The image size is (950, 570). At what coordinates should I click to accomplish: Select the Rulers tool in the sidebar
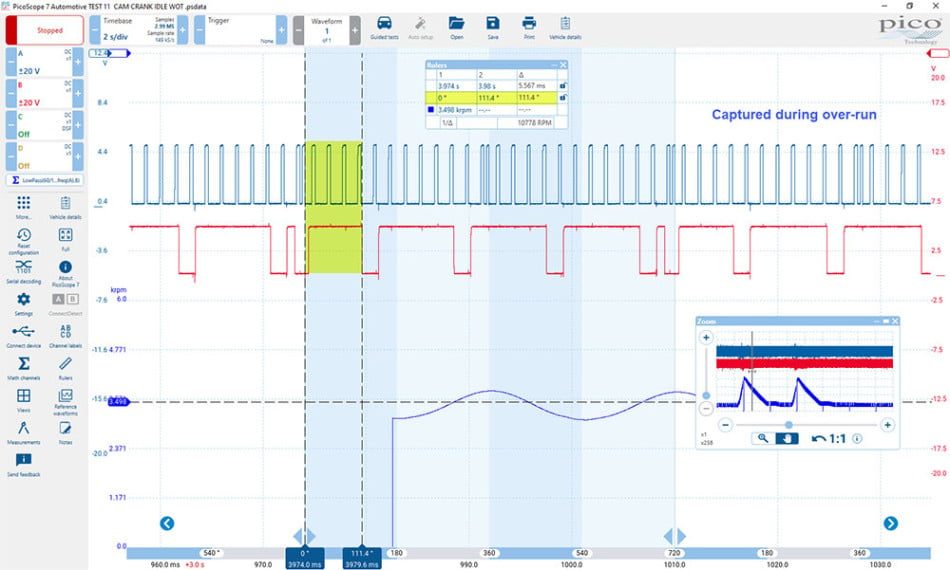(x=65, y=368)
